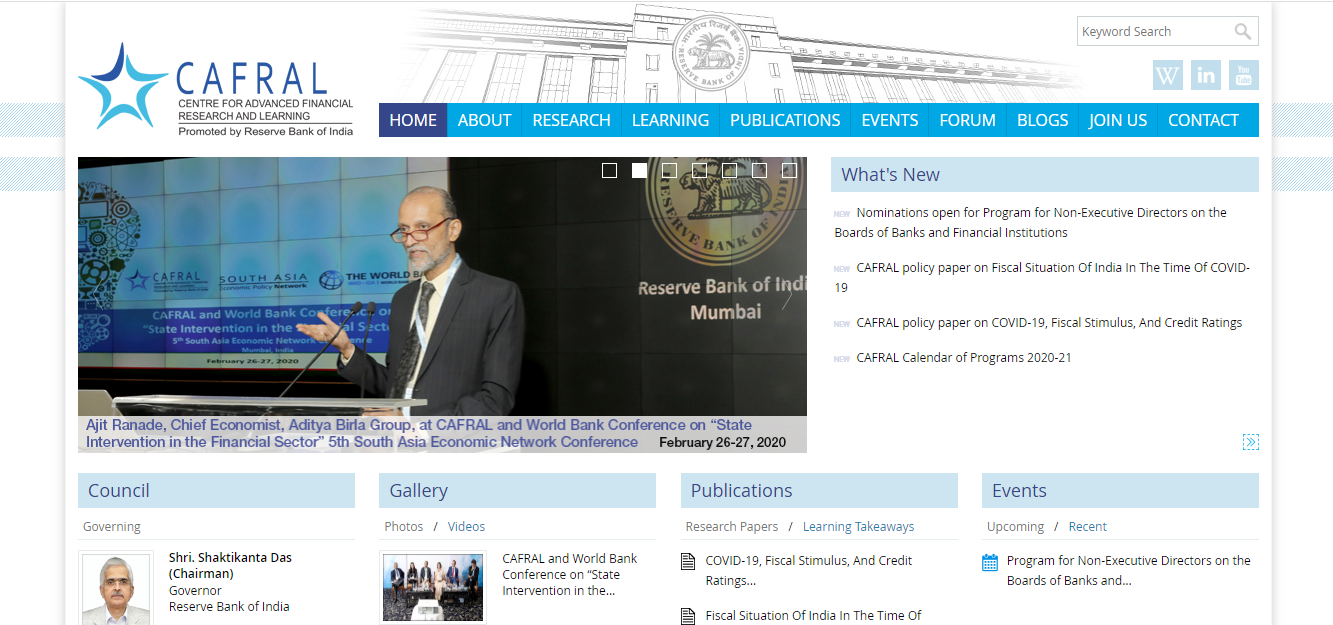Click the conference panel gallery thumbnail
This screenshot has width=1333, height=625.
[433, 587]
